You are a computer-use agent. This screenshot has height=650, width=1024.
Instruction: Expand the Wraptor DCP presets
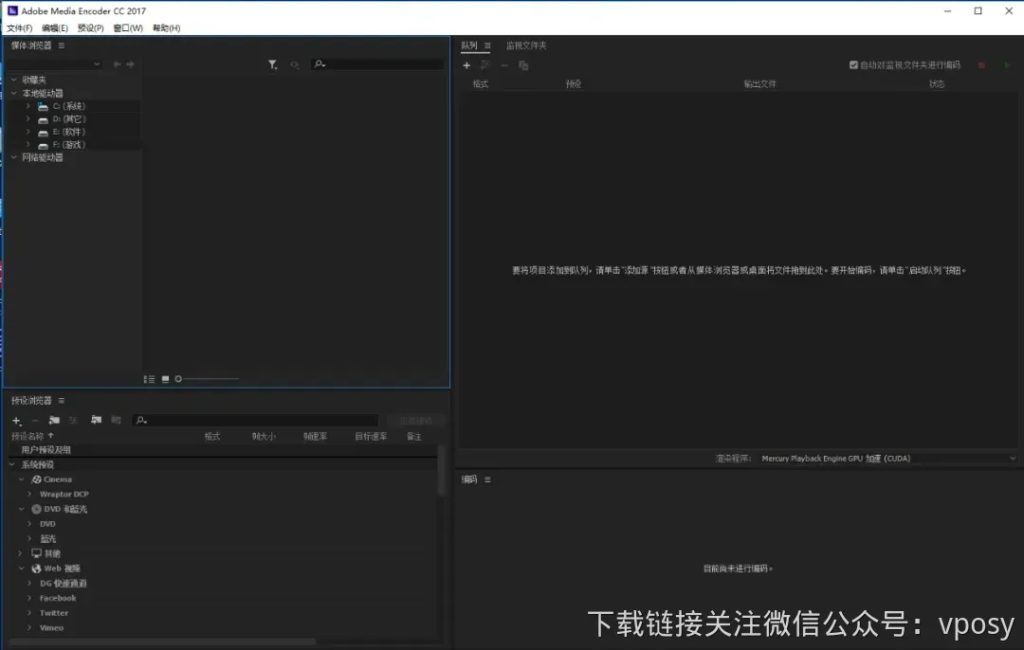click(x=29, y=495)
